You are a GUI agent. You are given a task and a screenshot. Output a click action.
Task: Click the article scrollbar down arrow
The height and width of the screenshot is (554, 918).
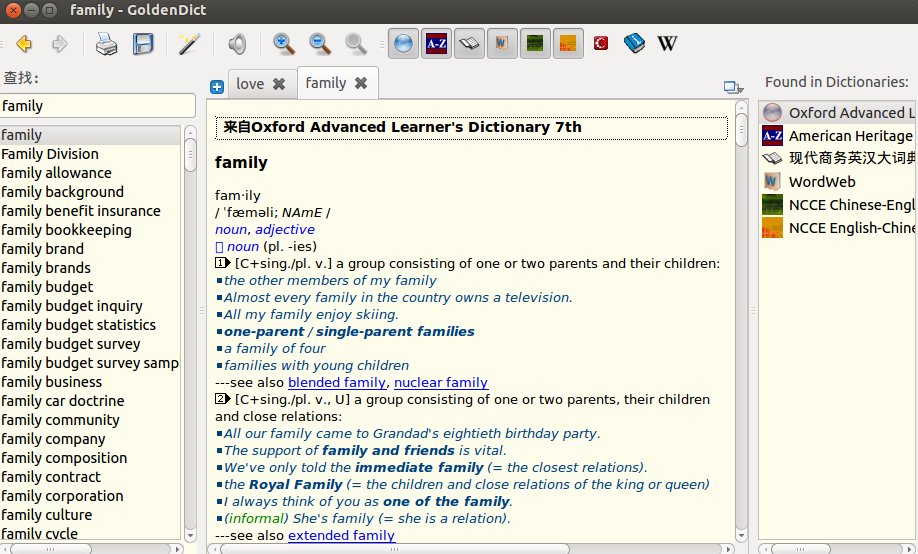coord(741,535)
